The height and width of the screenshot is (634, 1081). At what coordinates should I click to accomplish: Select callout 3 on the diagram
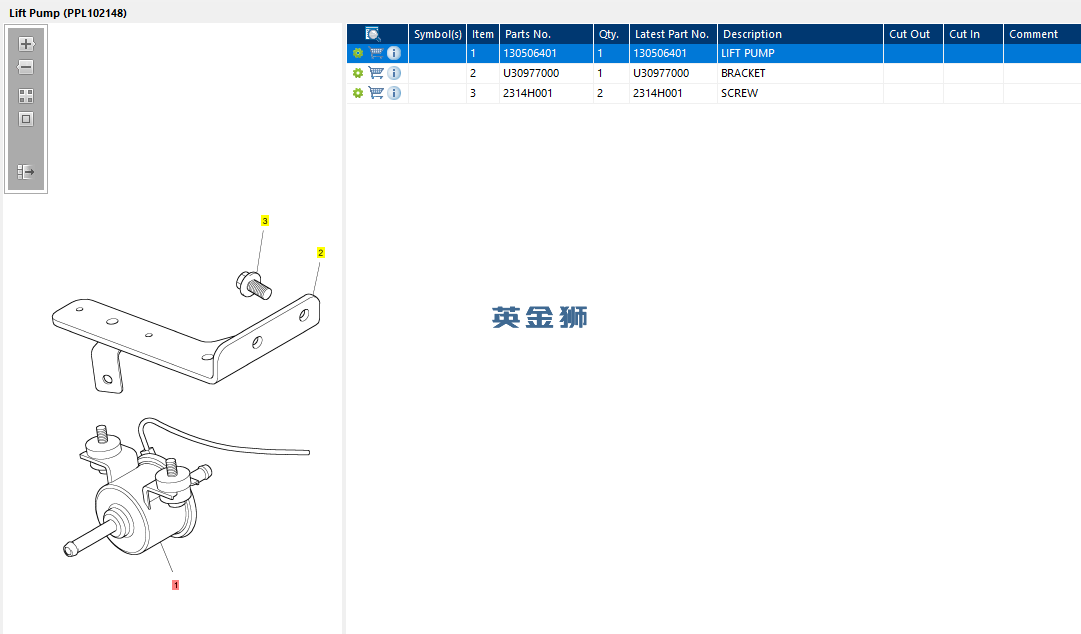pos(265,221)
